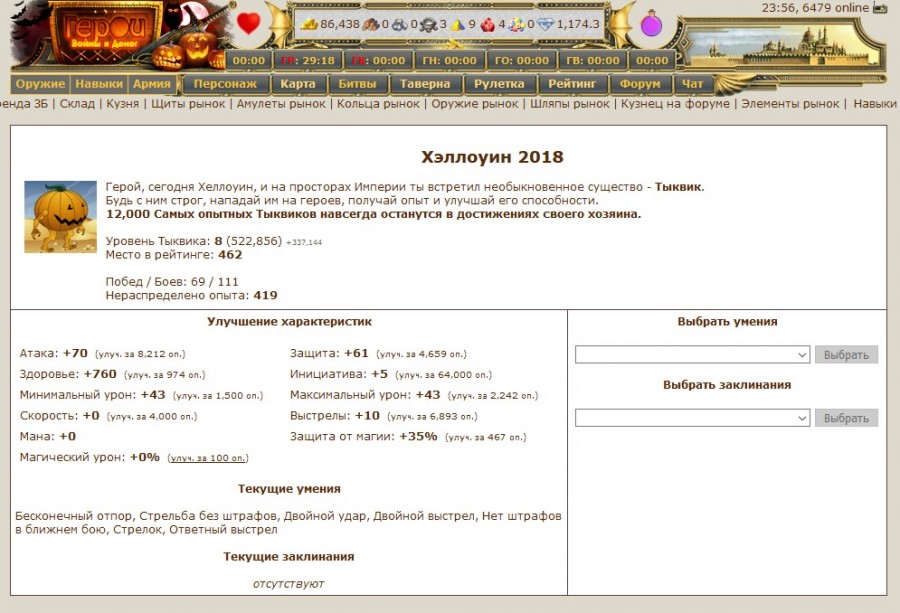Go to Щиты рынок
This screenshot has height=613, width=900.
[188, 104]
